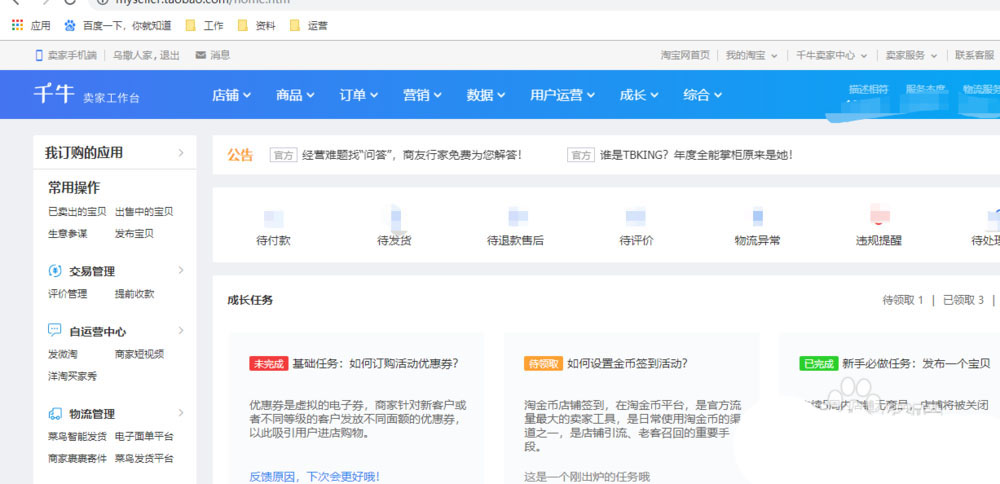This screenshot has height=484, width=1000.
Task: Read announcement 经营难题找问答
Action: [x=412, y=155]
